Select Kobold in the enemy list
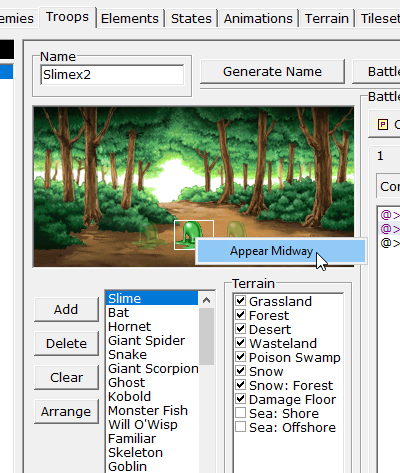The image size is (400, 473). (152, 397)
